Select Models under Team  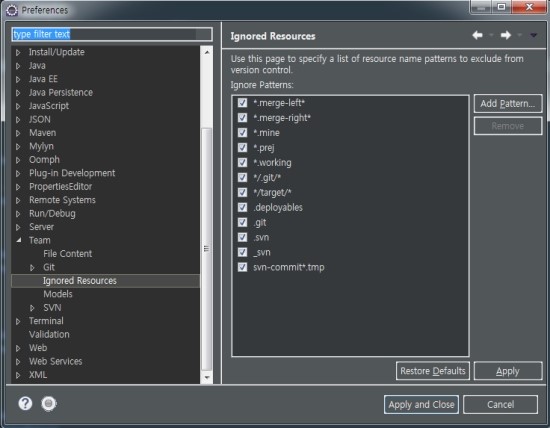pos(58,294)
